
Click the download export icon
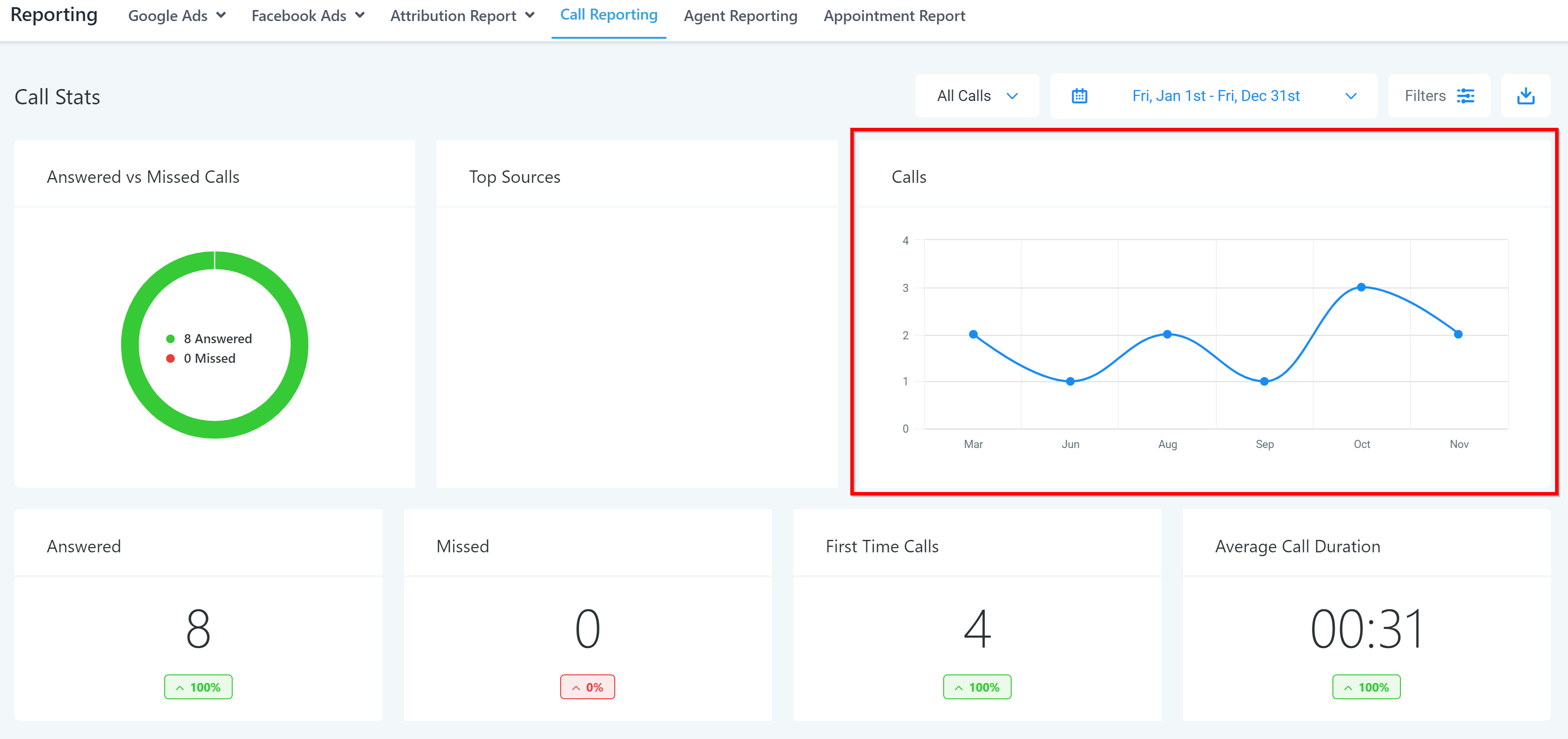click(1525, 96)
